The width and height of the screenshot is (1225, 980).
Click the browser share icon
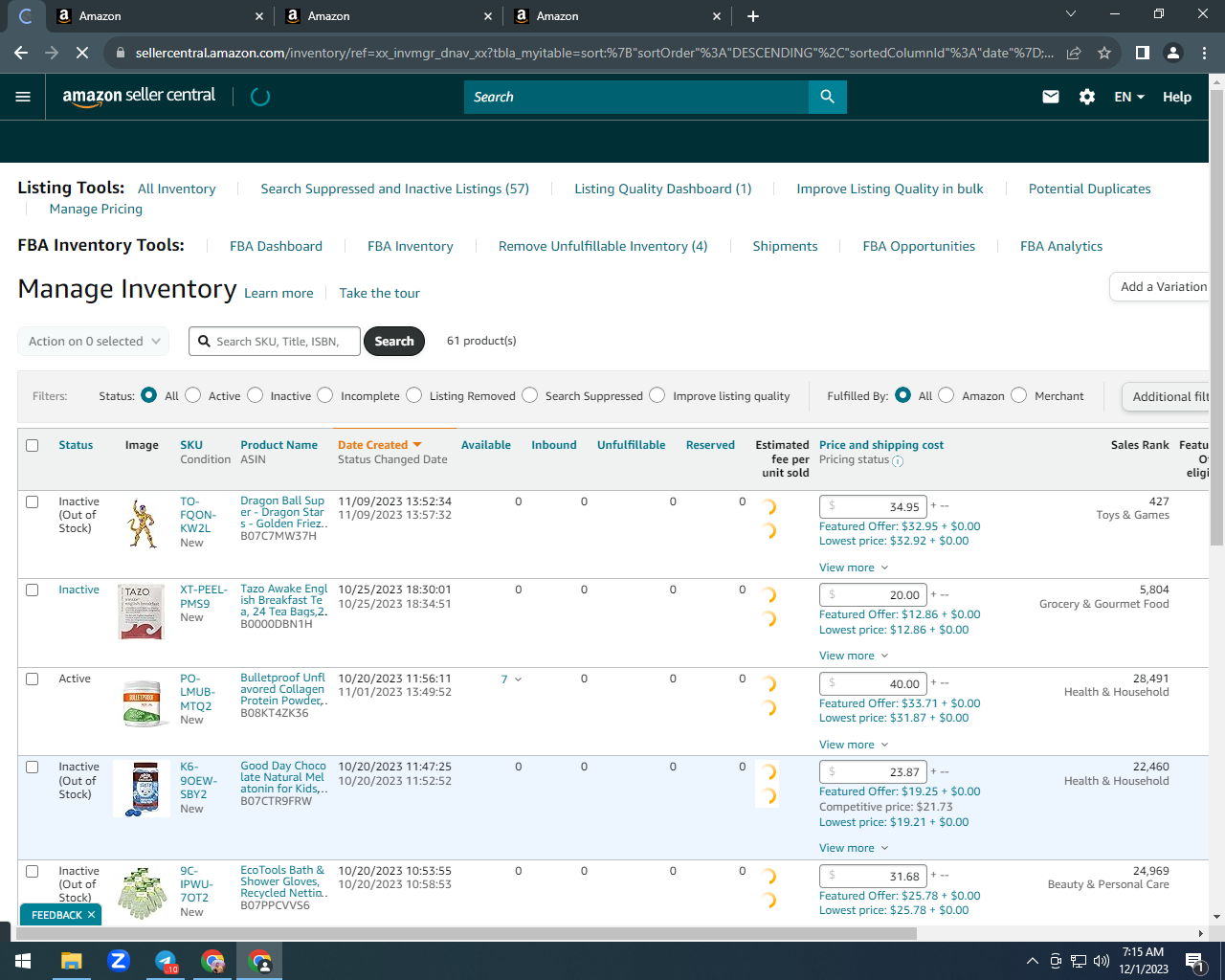[1074, 53]
